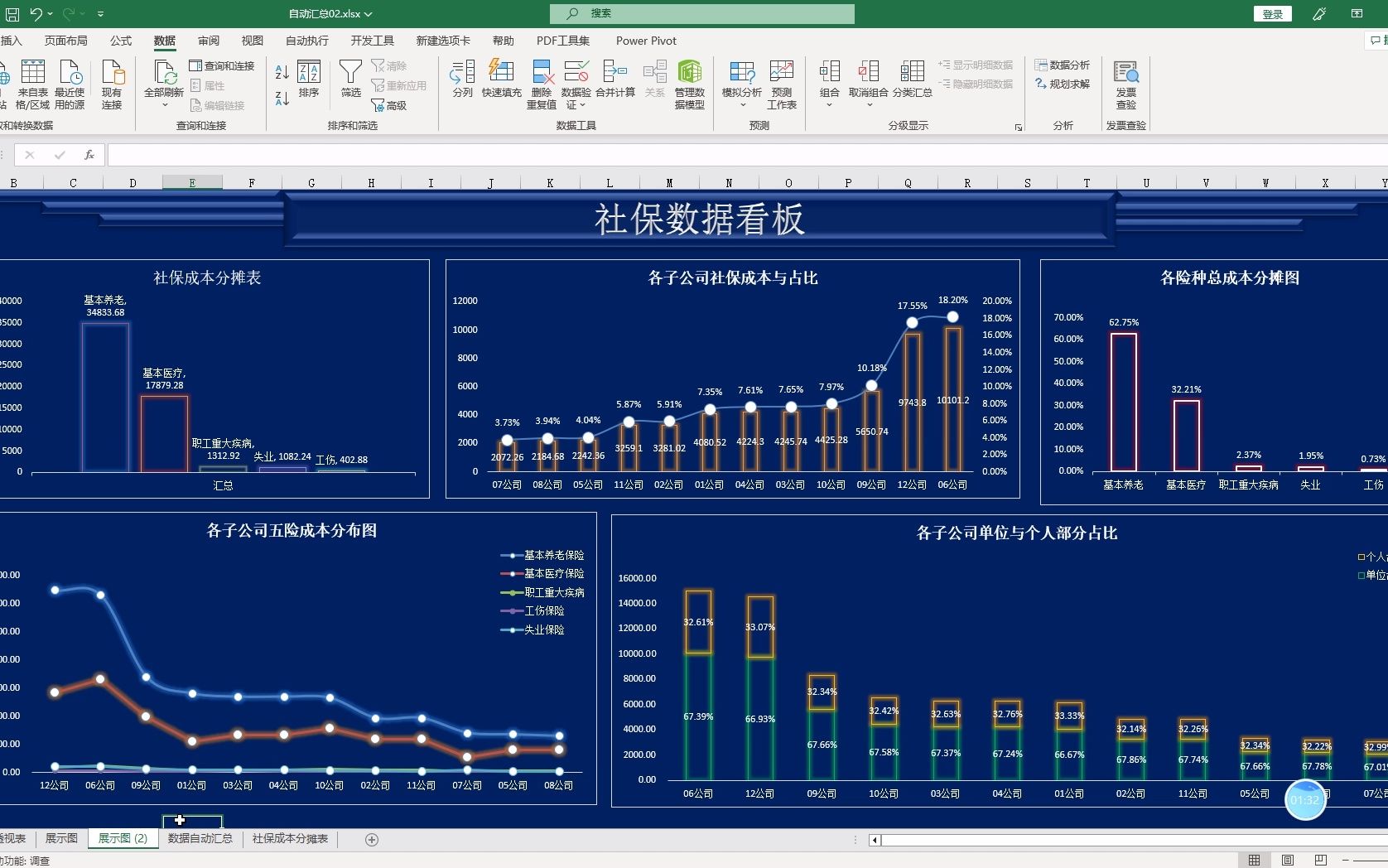Open the Quick Access Toolbar customize dropdown
1388x868 pixels.
click(x=100, y=14)
